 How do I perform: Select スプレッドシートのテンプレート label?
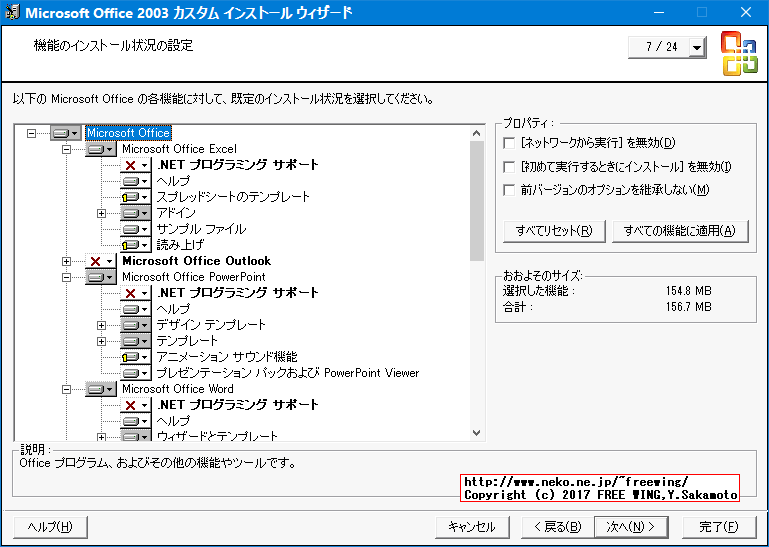tap(233, 197)
